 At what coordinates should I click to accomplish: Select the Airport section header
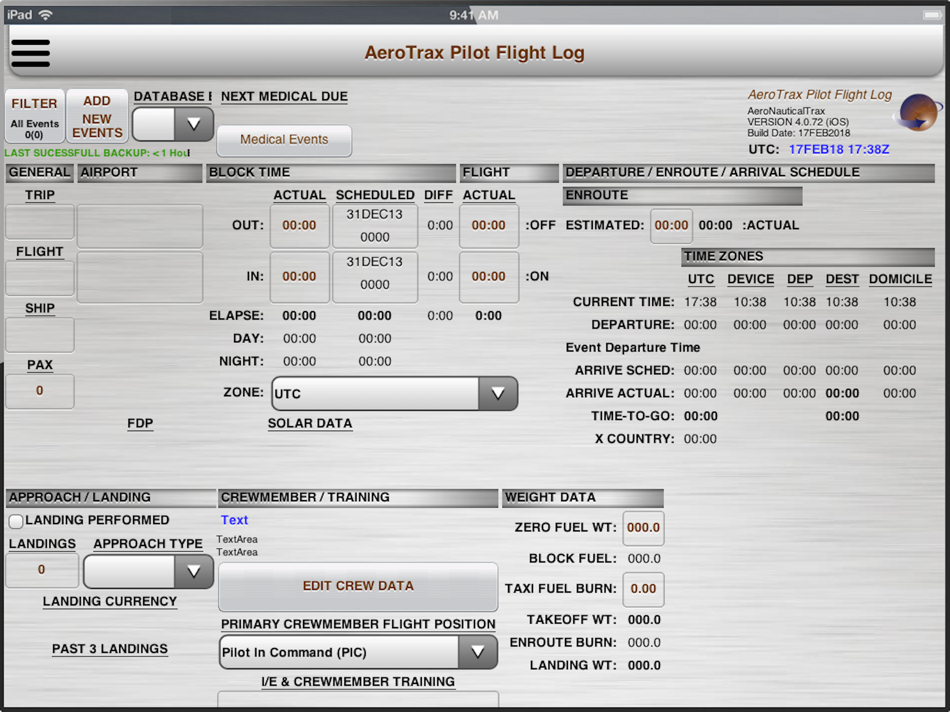140,173
